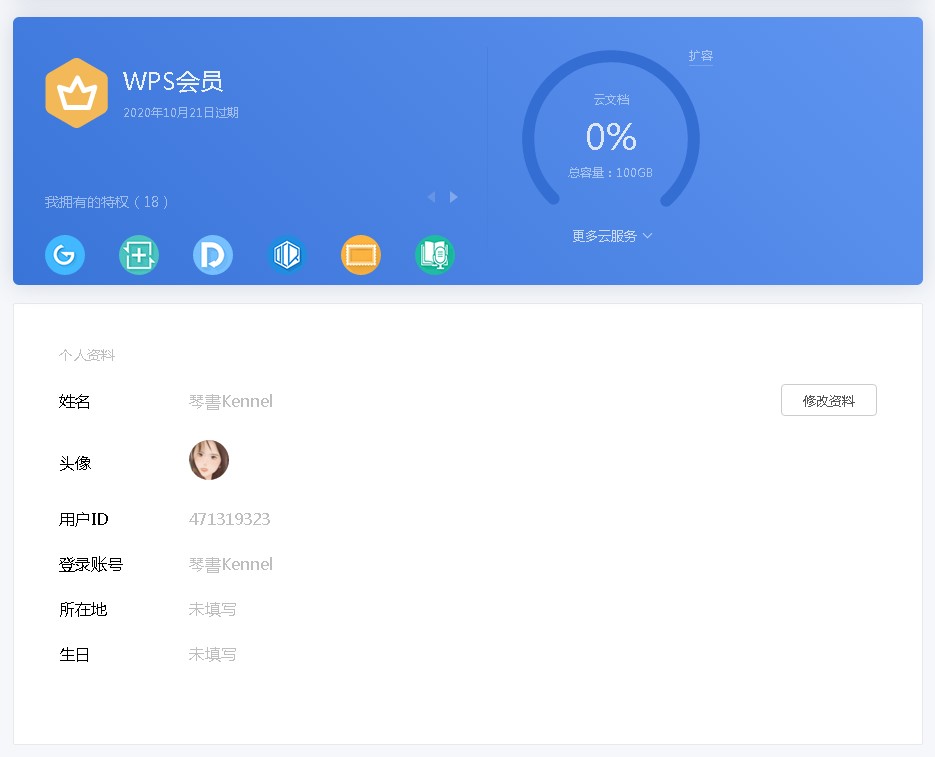Image resolution: width=935 pixels, height=757 pixels.
Task: Open the blue G privilege icon
Action: point(65,255)
